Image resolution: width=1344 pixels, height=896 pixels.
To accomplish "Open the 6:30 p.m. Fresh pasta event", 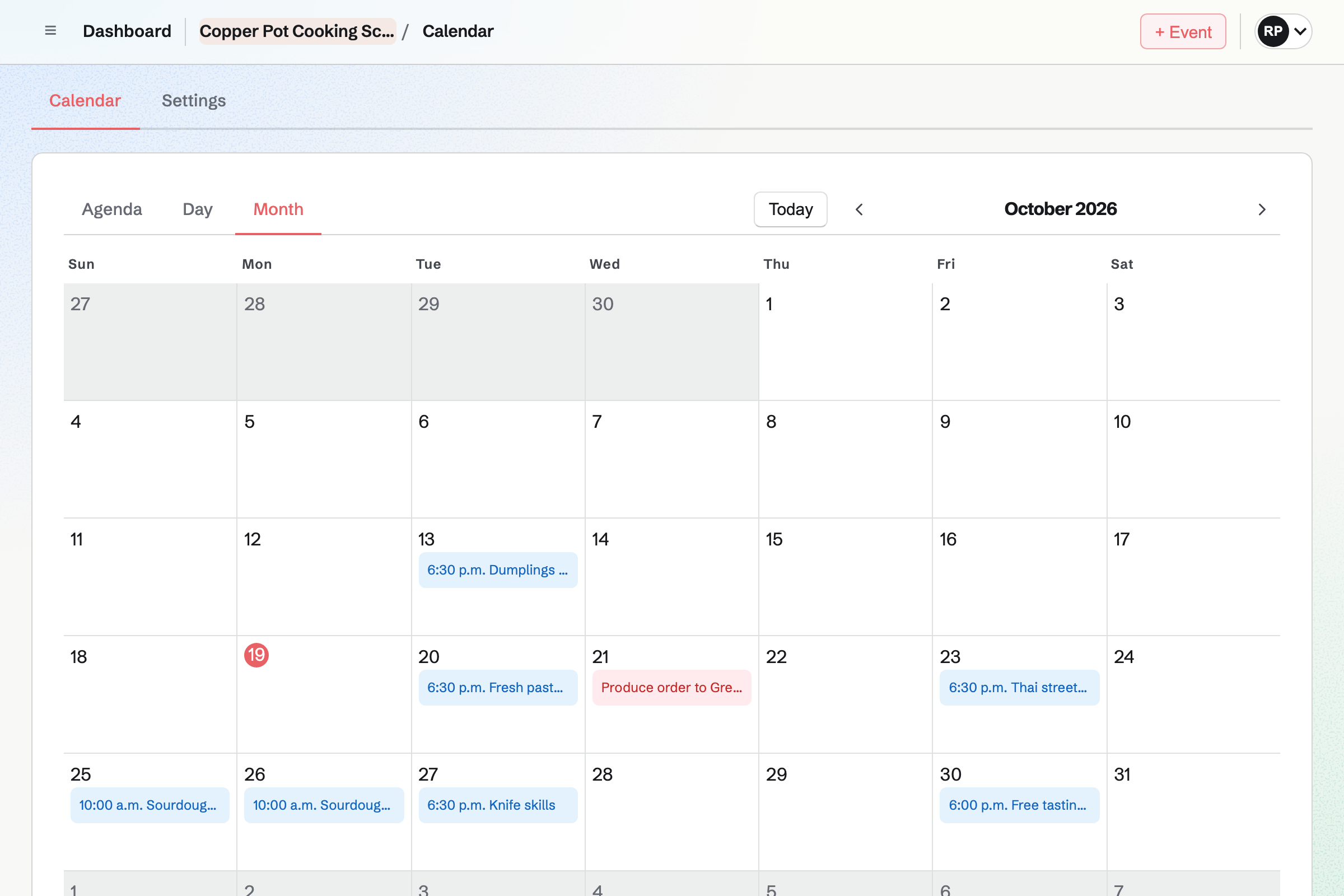I will pos(498,688).
